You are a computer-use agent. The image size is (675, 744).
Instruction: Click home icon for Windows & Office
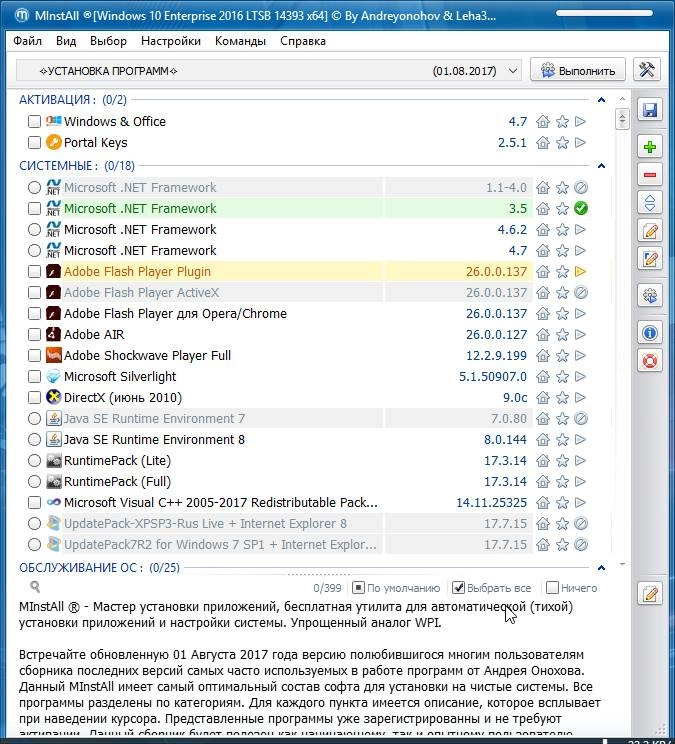click(543, 121)
